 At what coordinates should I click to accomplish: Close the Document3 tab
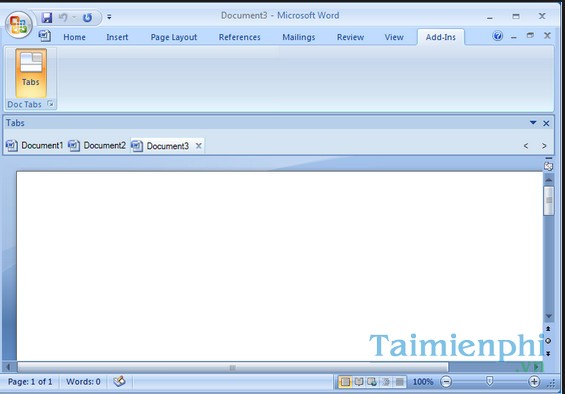(199, 146)
